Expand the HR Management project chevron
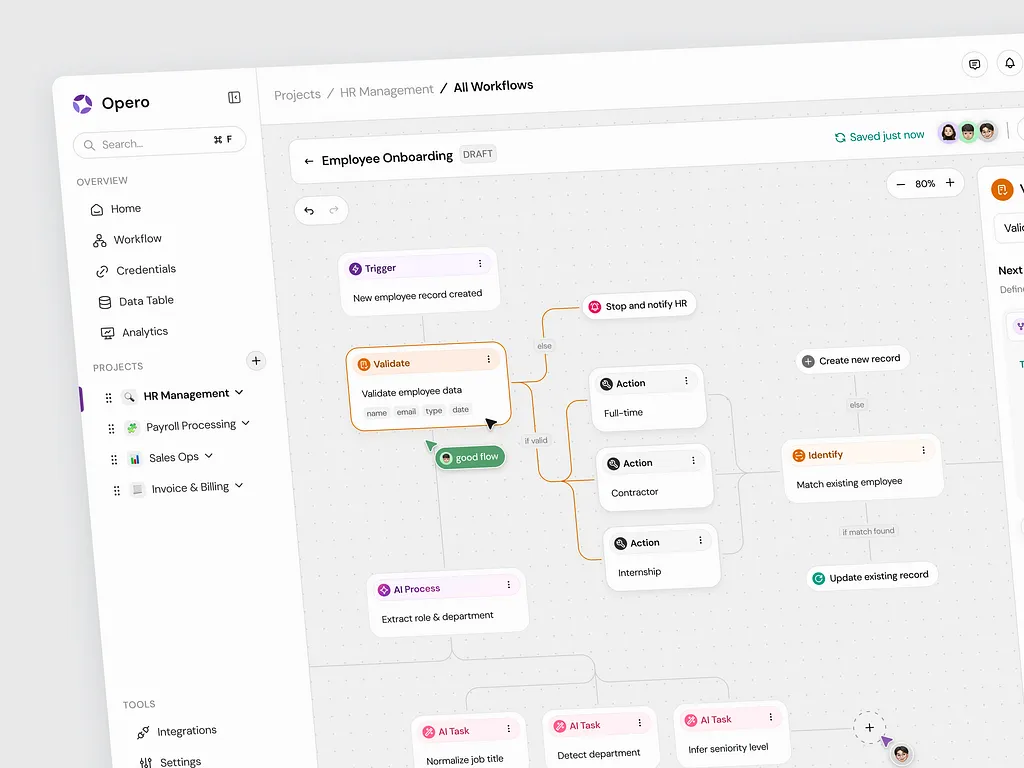Screen dimensions: 1024x768 239,392
